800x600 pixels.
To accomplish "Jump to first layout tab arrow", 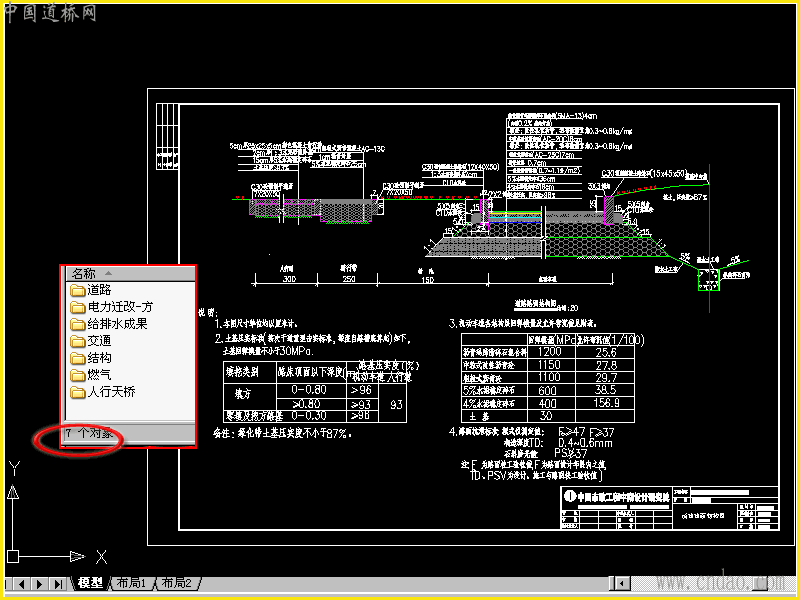I will [x=7, y=584].
